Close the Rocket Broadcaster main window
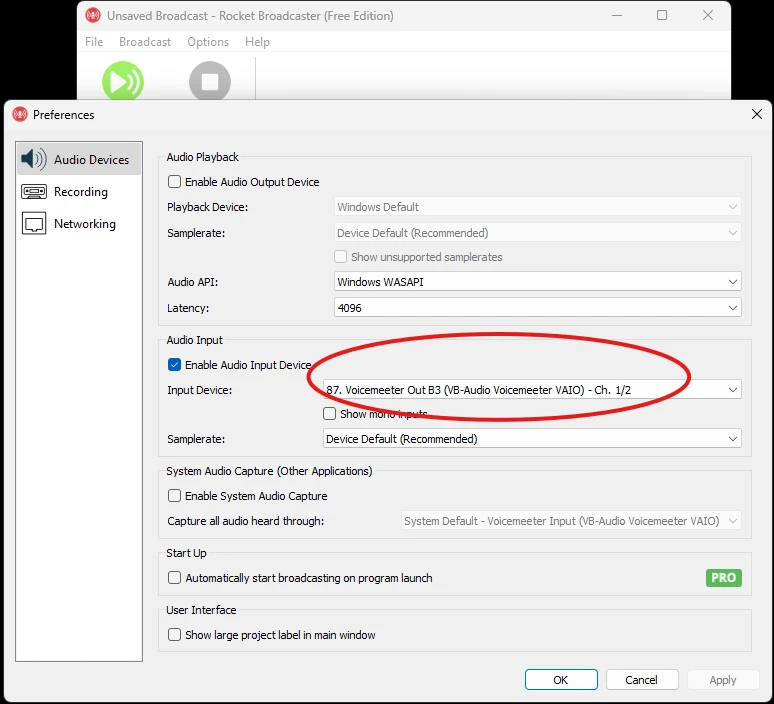 708,15
